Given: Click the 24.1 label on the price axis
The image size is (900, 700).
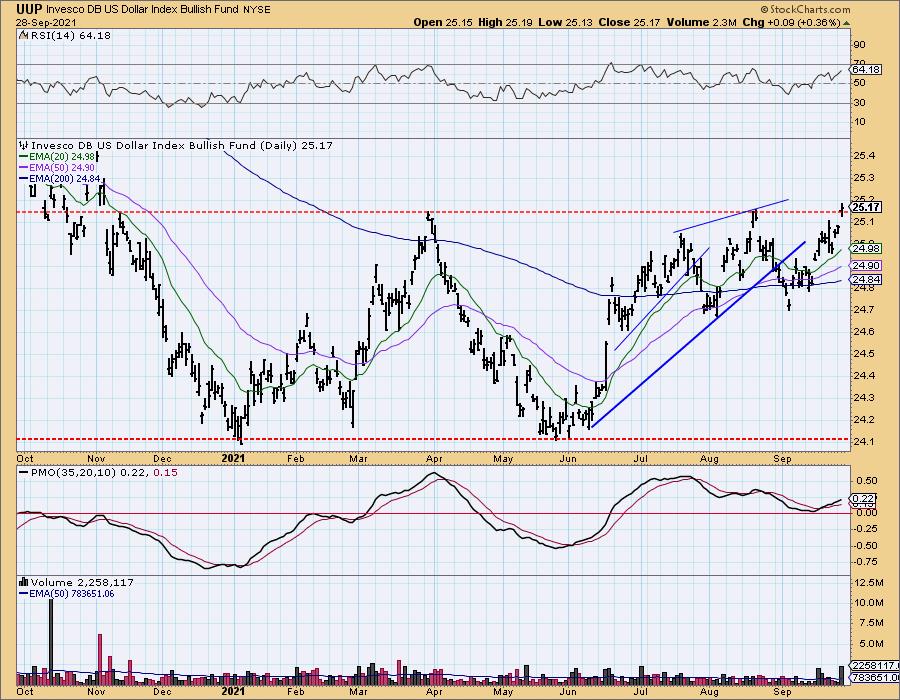Looking at the screenshot, I should coord(864,441).
